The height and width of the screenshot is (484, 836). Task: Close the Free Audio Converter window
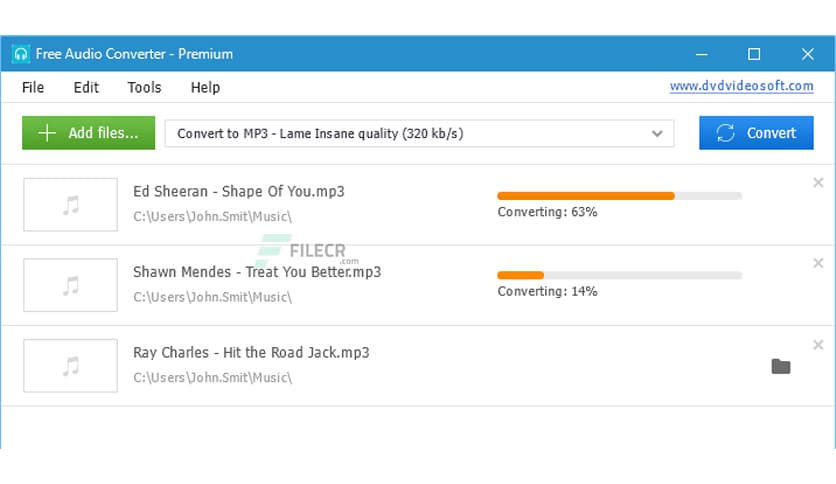(808, 54)
